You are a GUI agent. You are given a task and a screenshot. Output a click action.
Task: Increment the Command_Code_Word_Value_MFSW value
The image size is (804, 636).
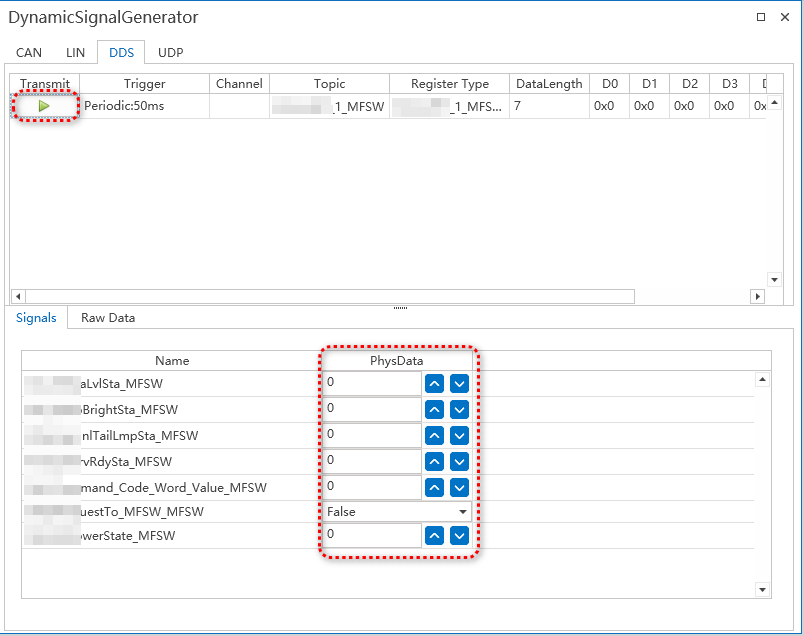[x=437, y=487]
